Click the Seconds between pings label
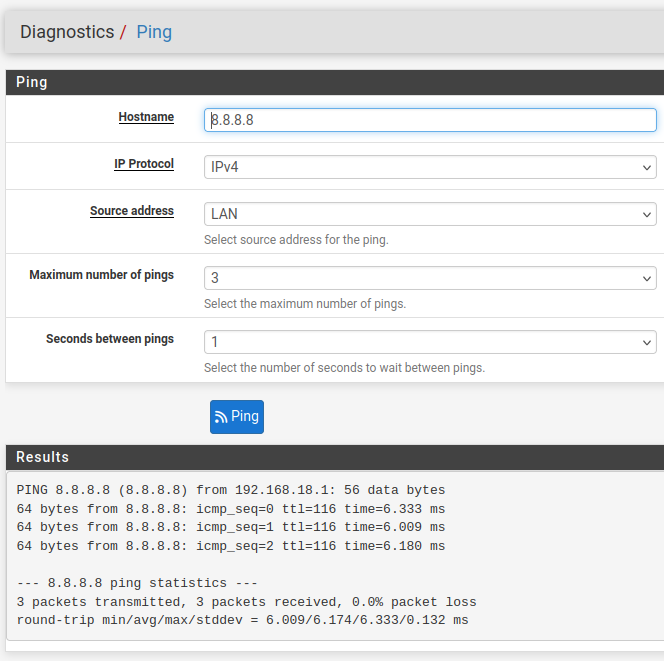Screen dimensions: 664x661 [x=110, y=339]
